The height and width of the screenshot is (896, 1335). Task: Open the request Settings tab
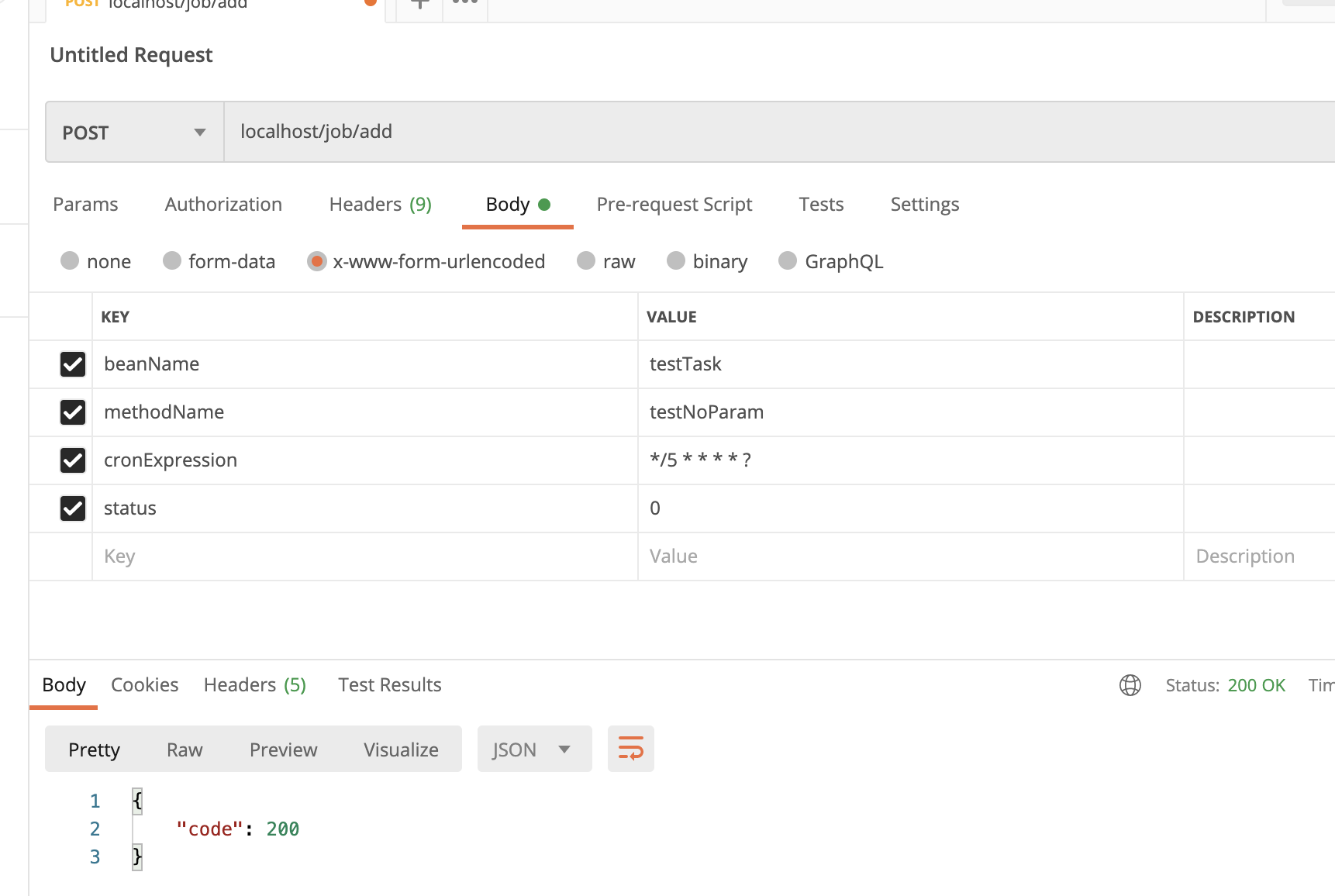coord(925,205)
